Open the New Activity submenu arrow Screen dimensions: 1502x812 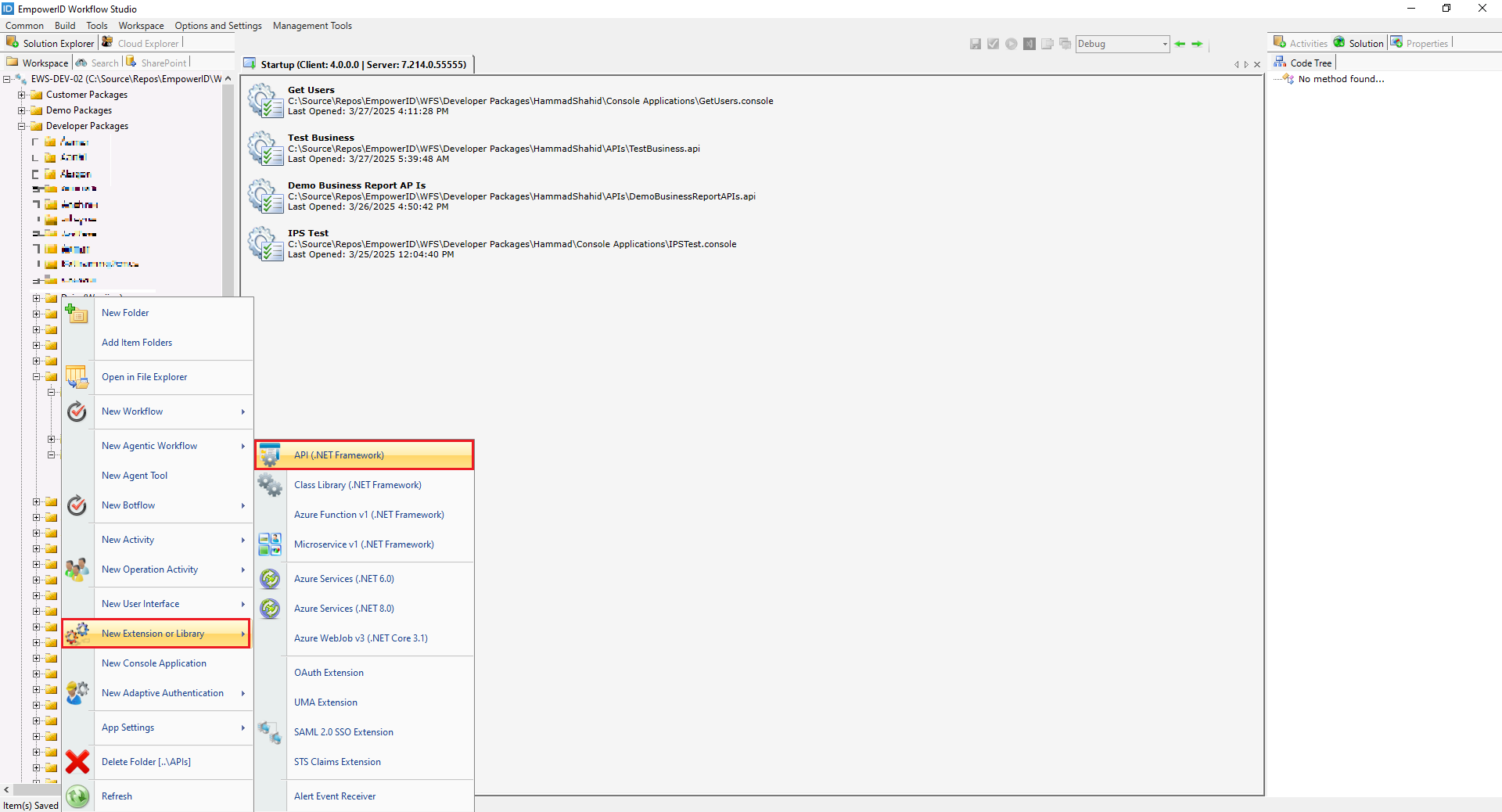(243, 540)
